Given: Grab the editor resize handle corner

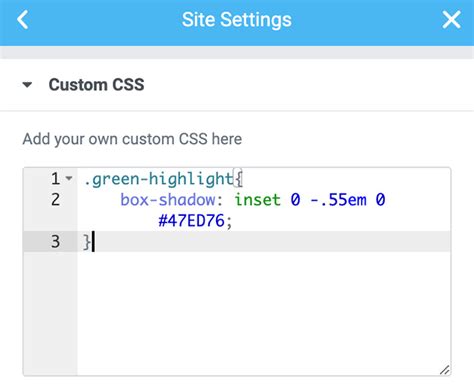Looking at the screenshot, I should click(x=445, y=370).
